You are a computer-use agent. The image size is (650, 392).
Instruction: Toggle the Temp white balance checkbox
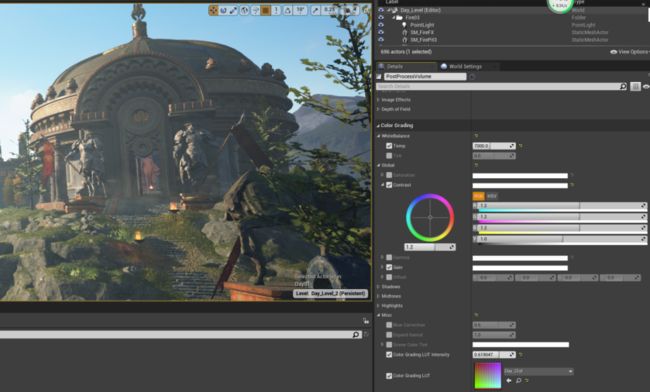click(389, 146)
